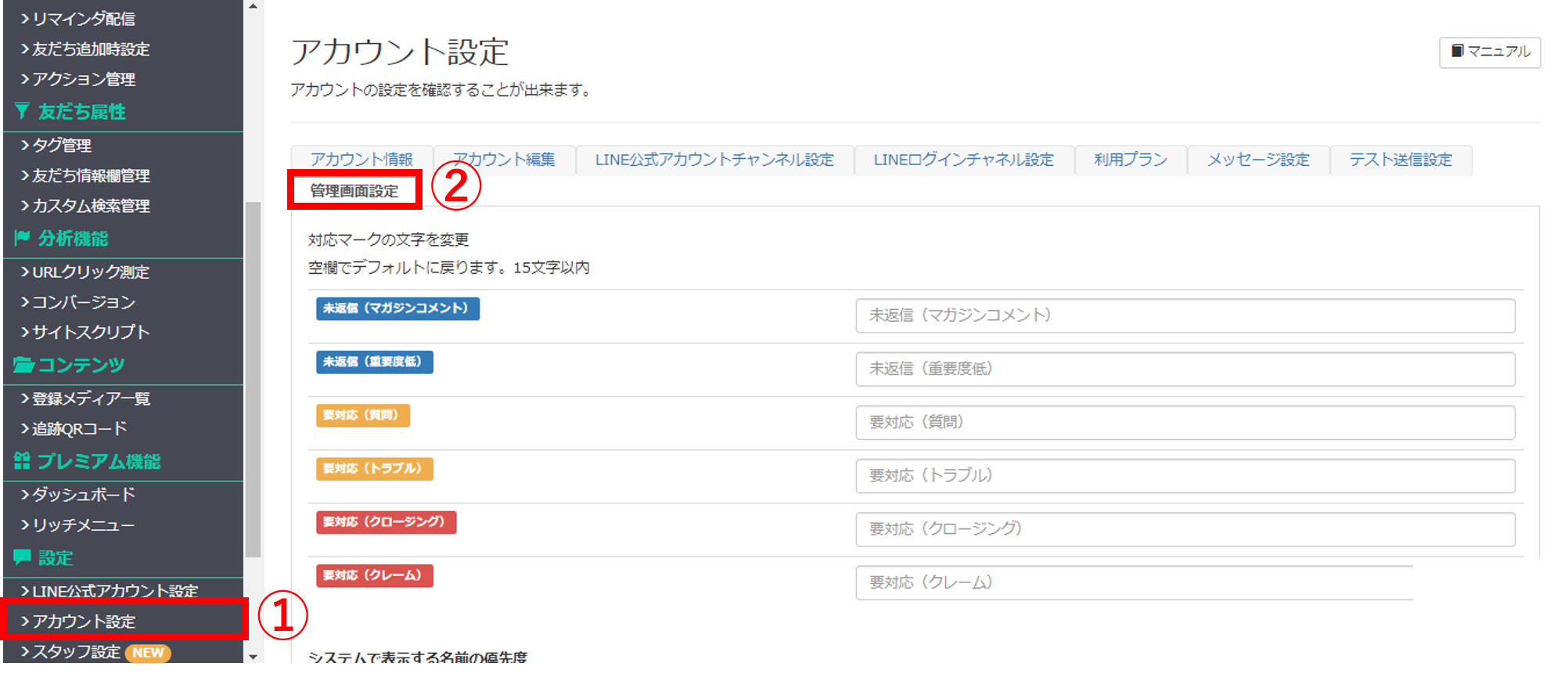This screenshot has height=681, width=1568.
Task: Open the テスト送信設定 tab
Action: point(1401,160)
